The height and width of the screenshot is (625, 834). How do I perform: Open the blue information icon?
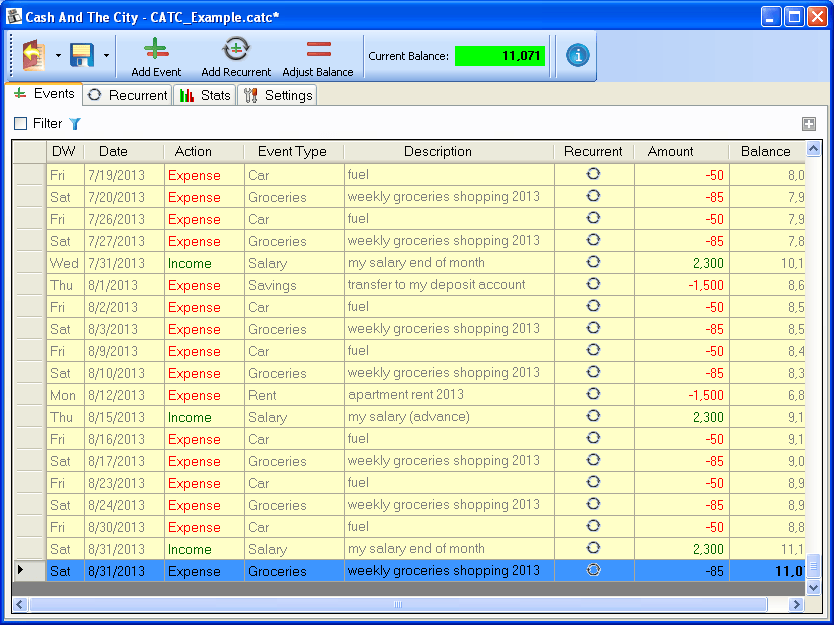578,56
